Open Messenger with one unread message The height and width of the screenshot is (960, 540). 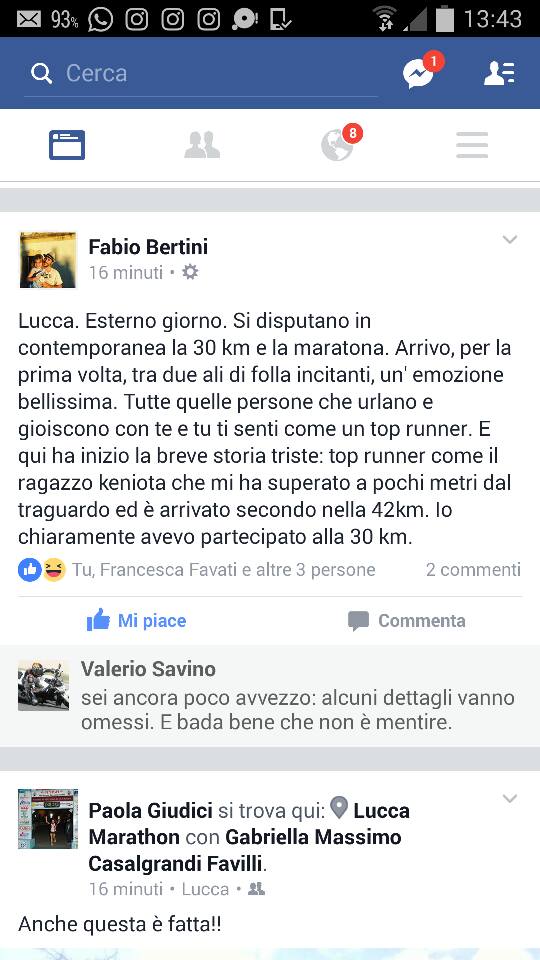pyautogui.click(x=421, y=72)
